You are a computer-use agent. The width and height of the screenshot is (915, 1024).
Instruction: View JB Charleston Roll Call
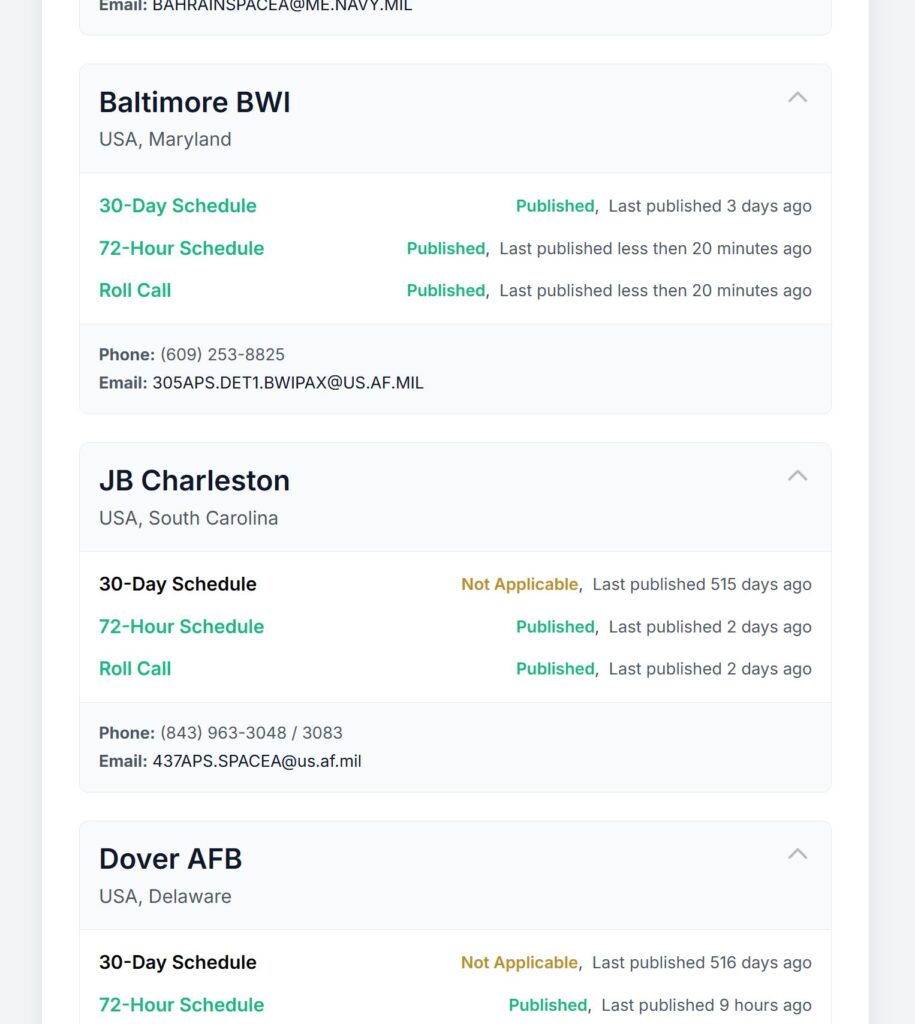[x=135, y=669]
